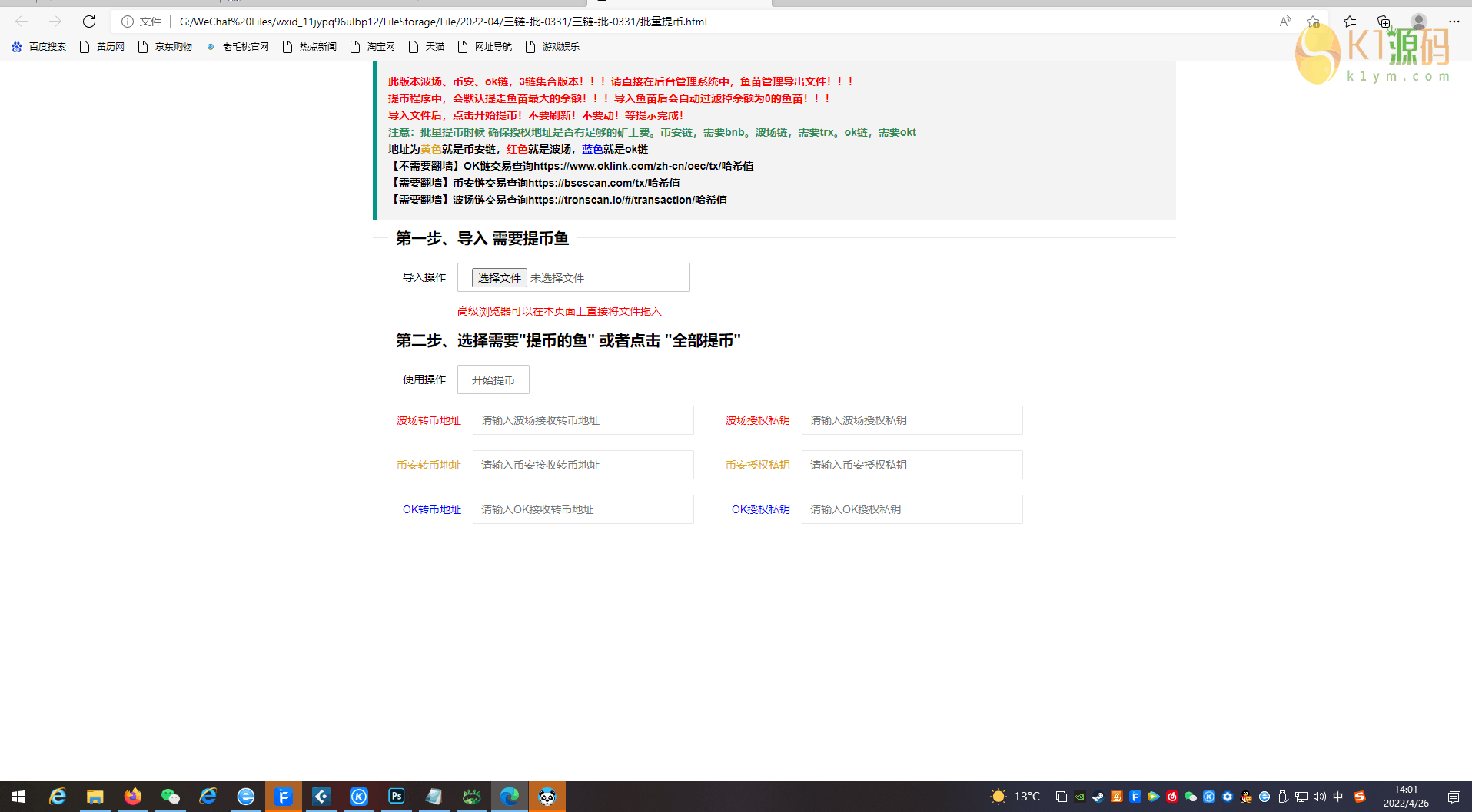
Task: Open the Collections icon in toolbar
Action: pos(1384,22)
